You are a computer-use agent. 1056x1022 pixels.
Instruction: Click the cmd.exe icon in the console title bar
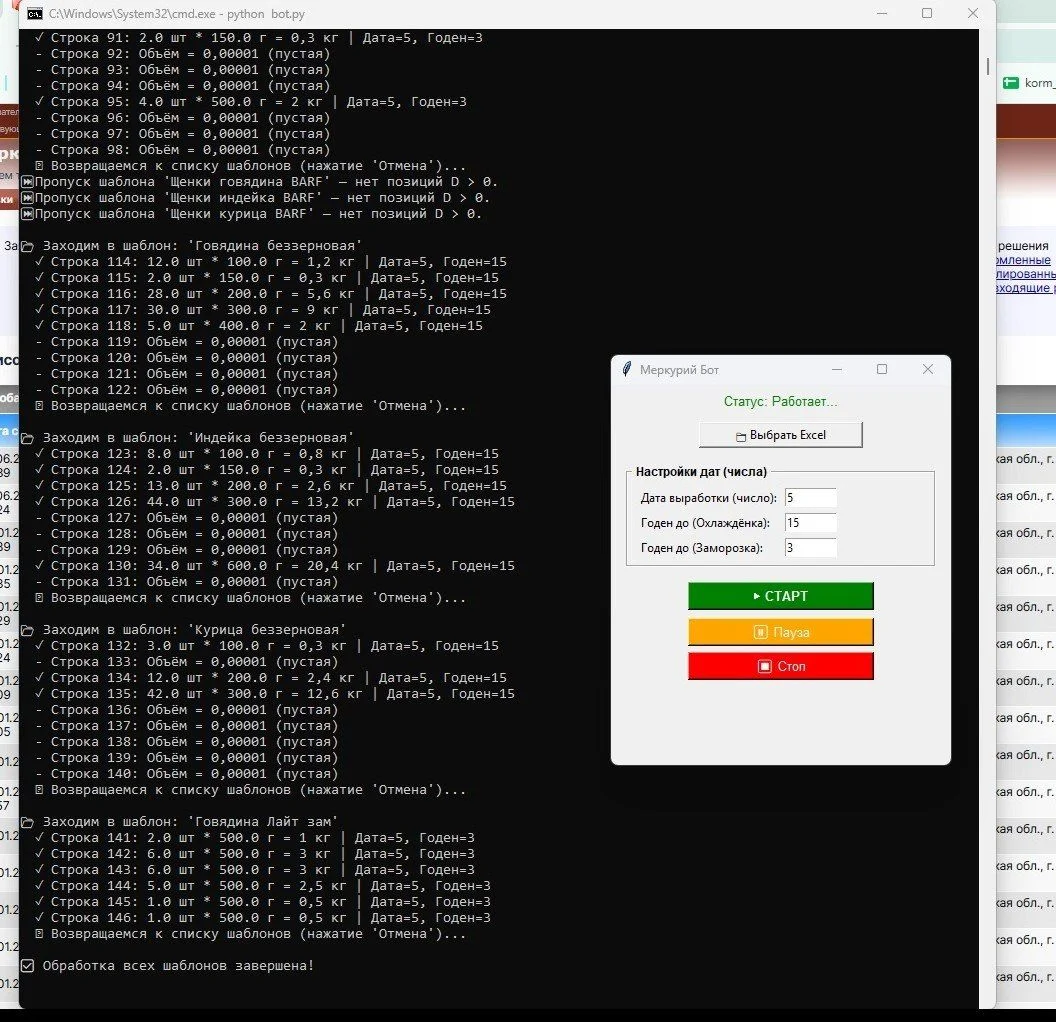pyautogui.click(x=34, y=13)
